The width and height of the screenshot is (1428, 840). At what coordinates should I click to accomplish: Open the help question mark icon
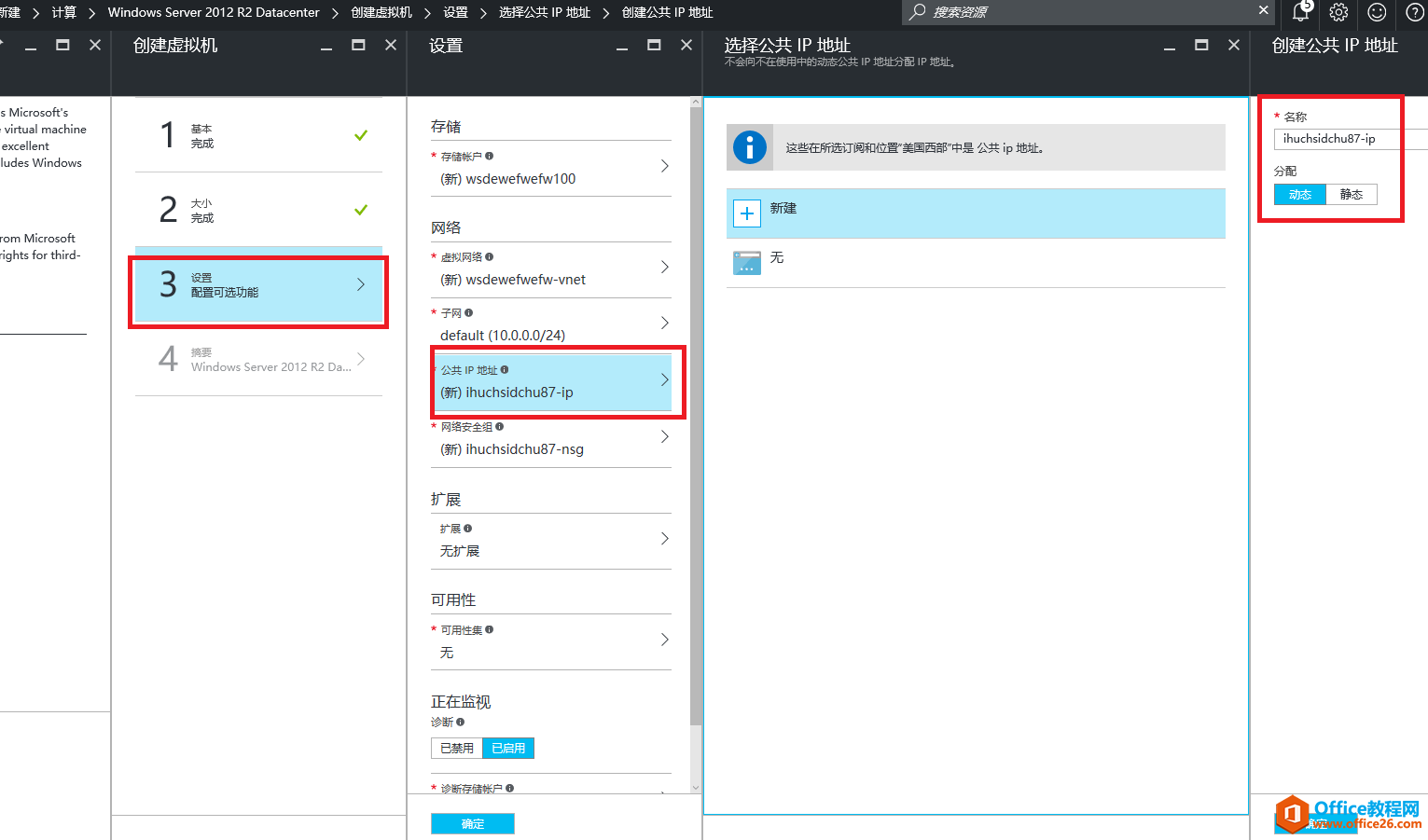pyautogui.click(x=1415, y=12)
